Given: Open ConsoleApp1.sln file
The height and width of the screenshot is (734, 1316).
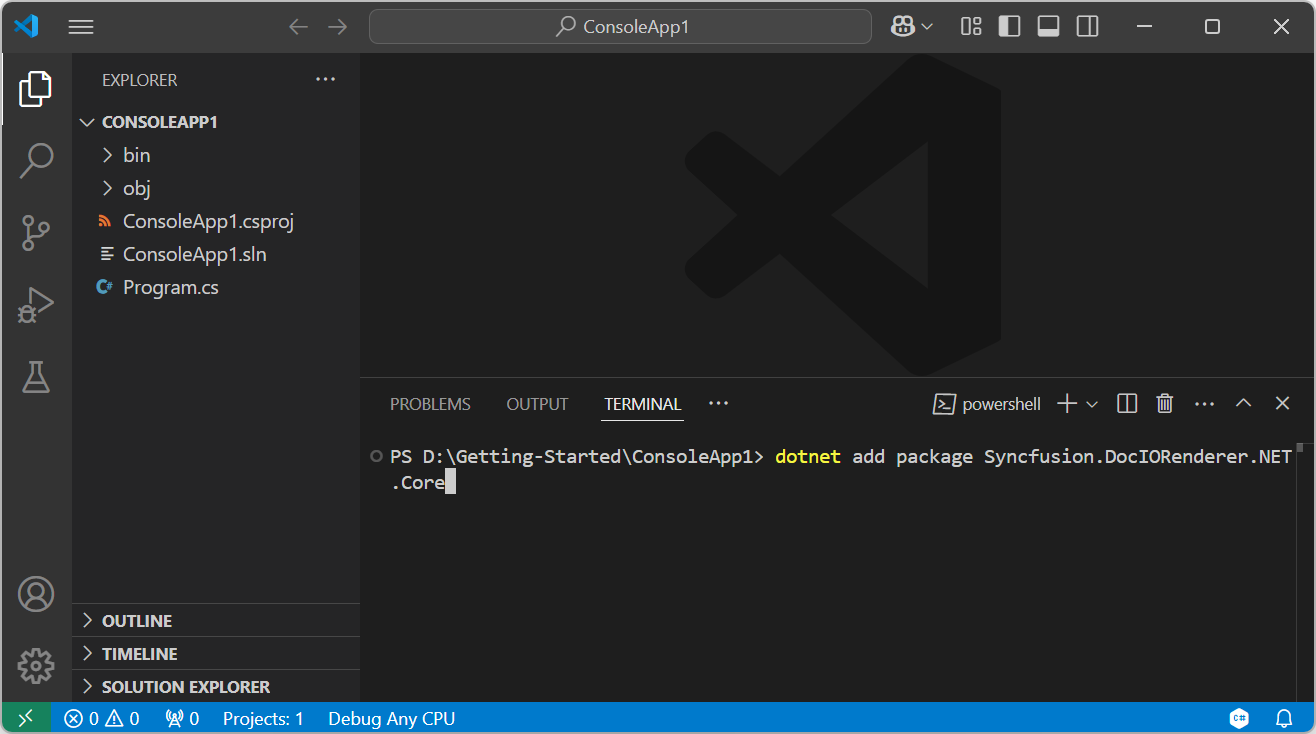Looking at the screenshot, I should 216,254.
